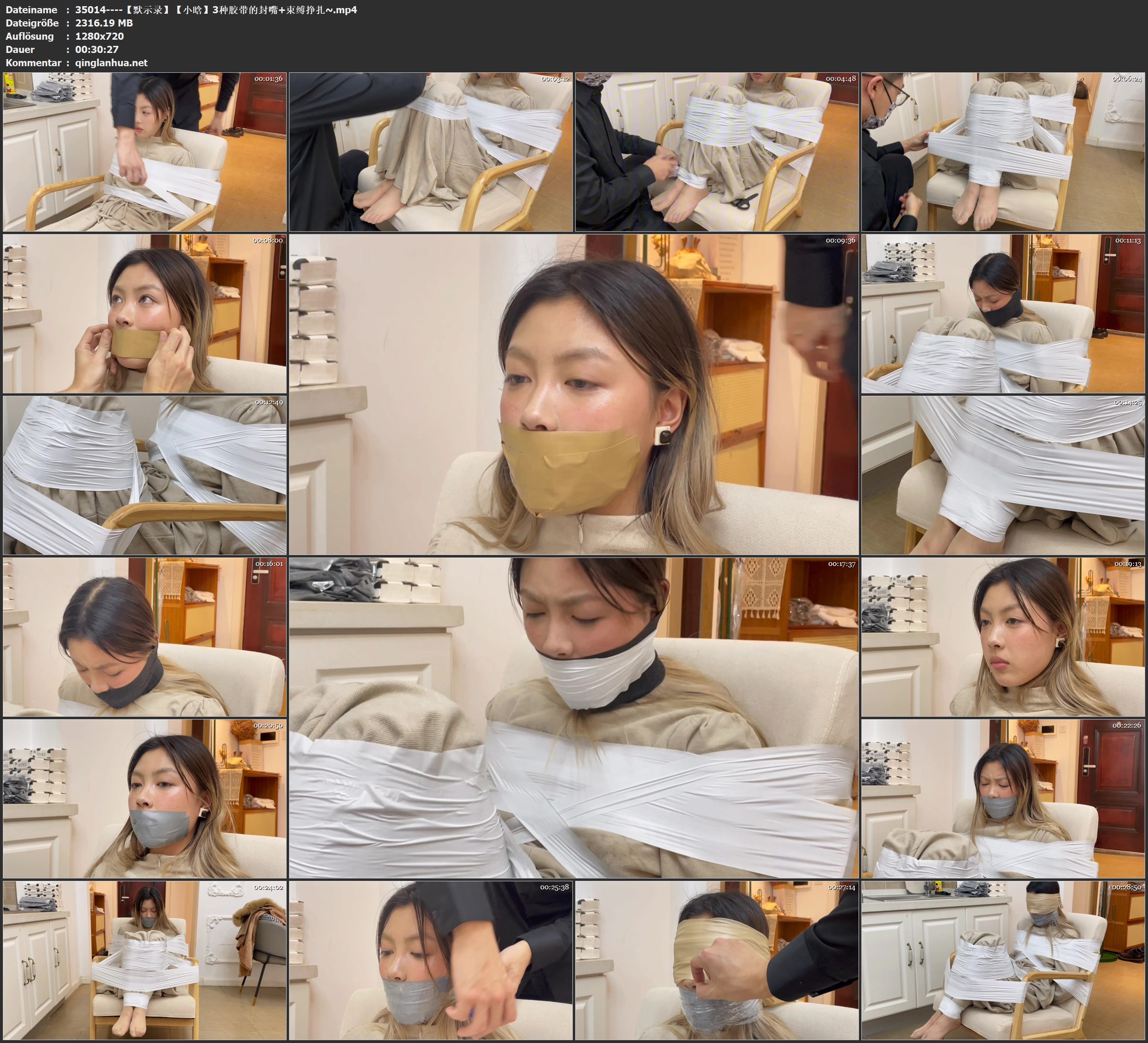1148x1043 pixels.
Task: Open the thumbnail at 00:04:48
Action: point(717,152)
